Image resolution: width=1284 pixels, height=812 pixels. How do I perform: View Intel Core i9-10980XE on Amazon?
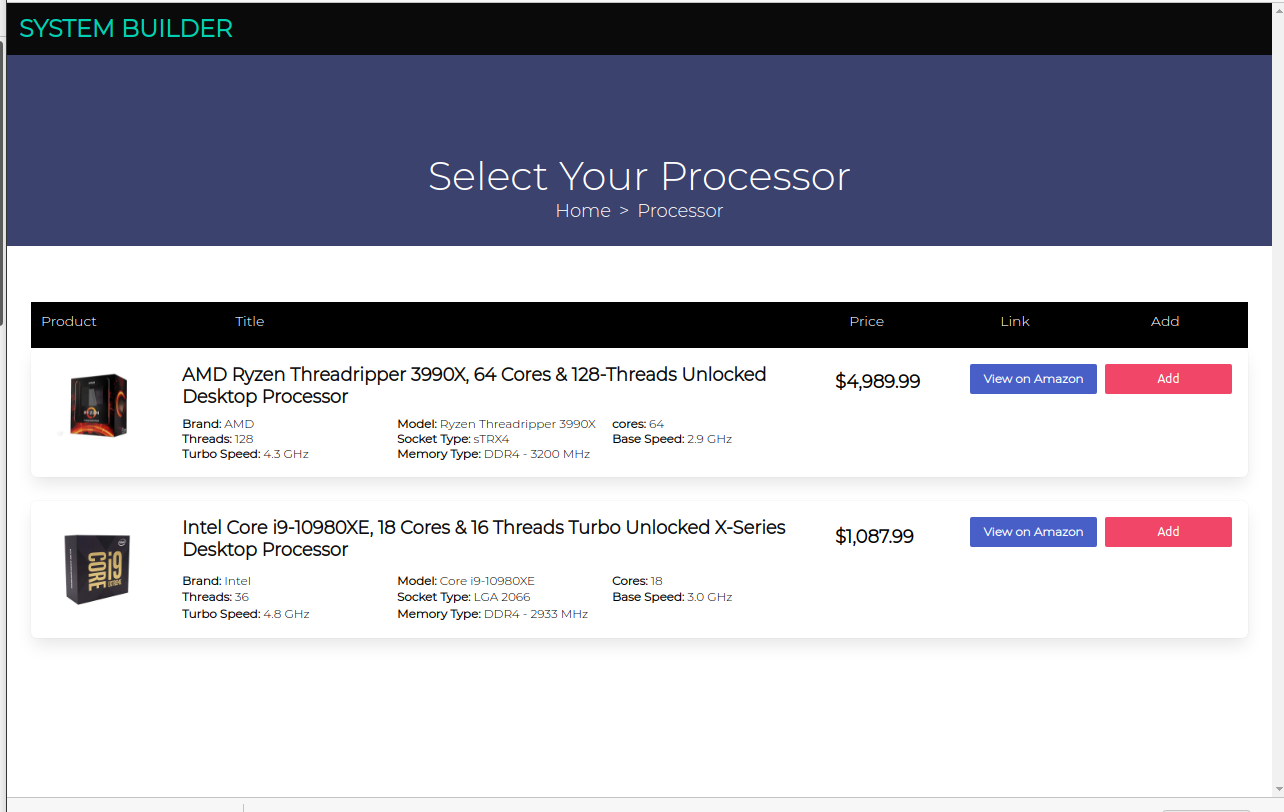click(1033, 532)
